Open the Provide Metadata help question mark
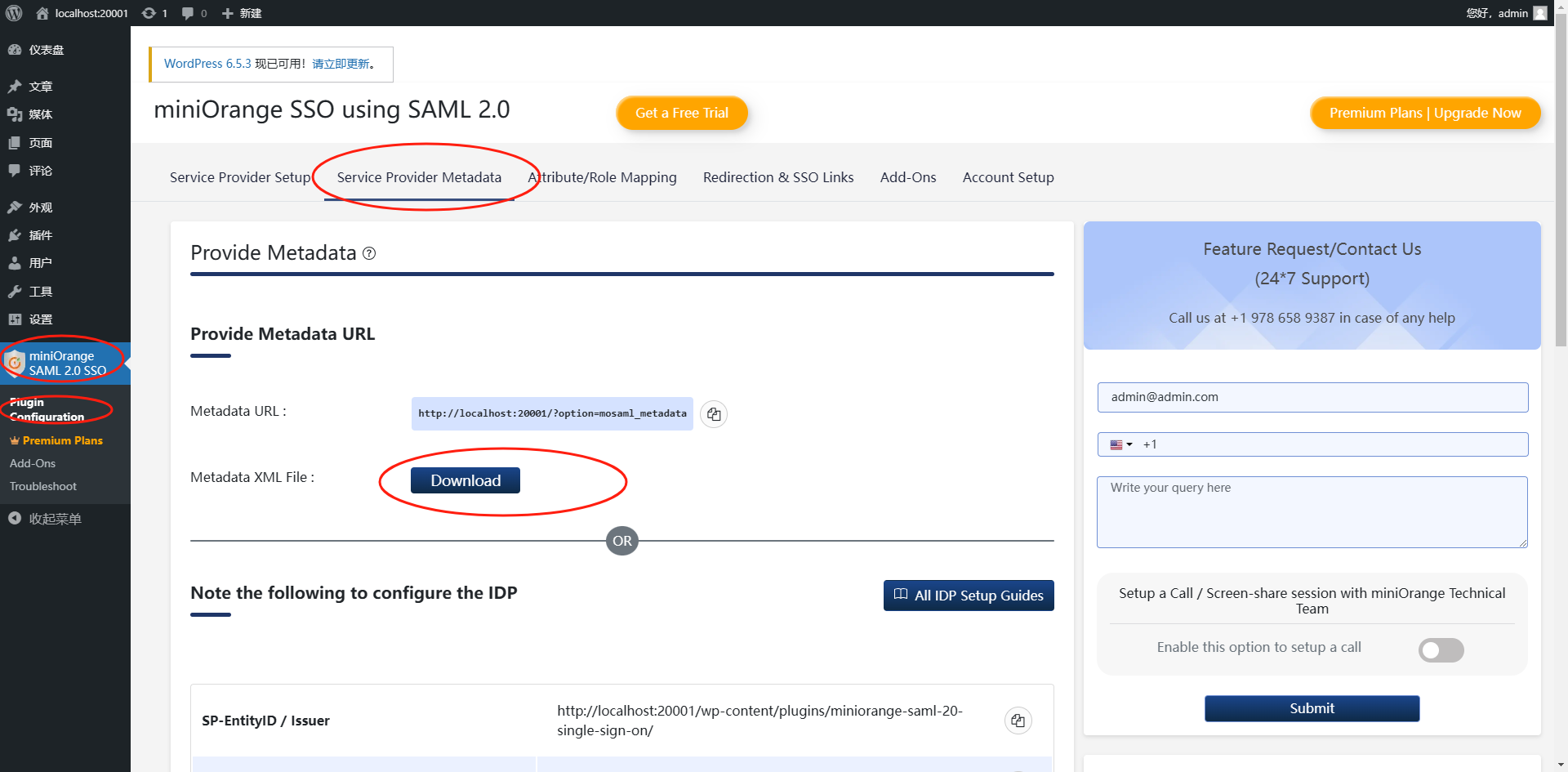 tap(368, 253)
